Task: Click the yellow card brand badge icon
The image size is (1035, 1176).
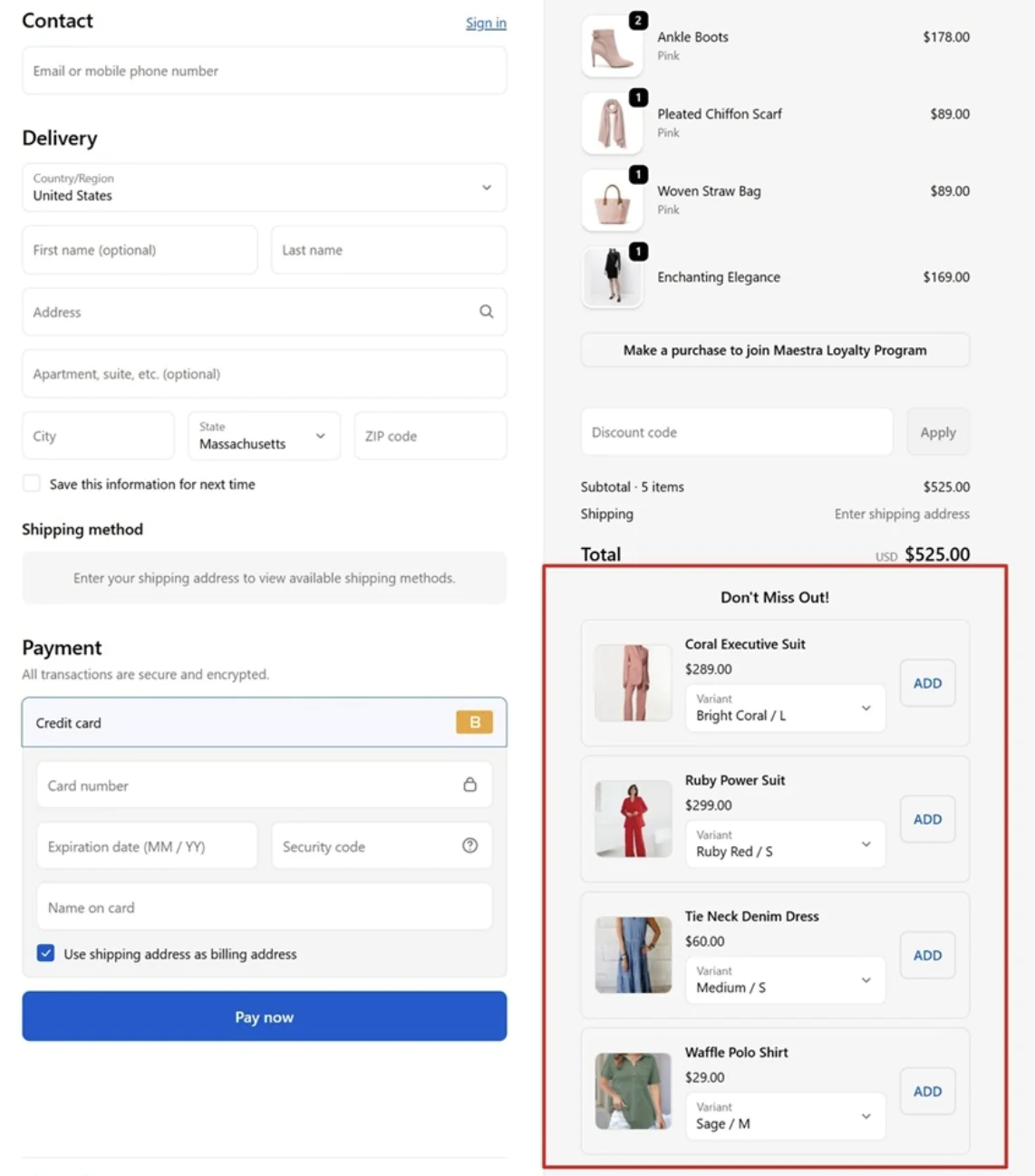Action: click(x=473, y=722)
